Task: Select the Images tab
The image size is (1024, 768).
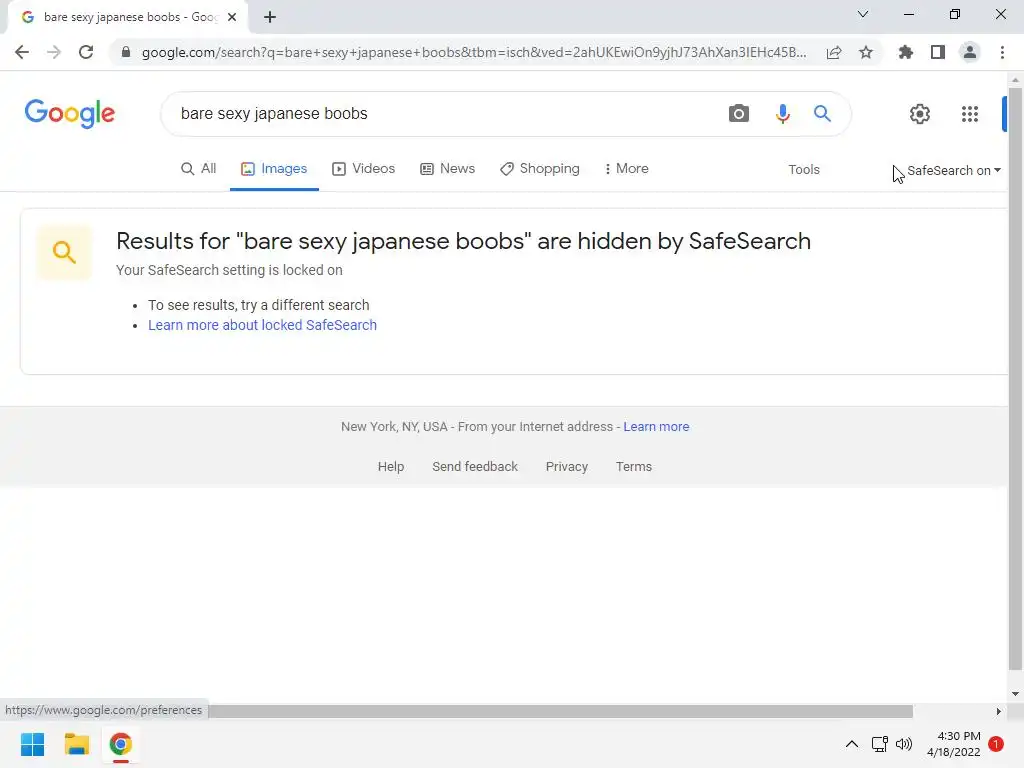Action: 274,169
